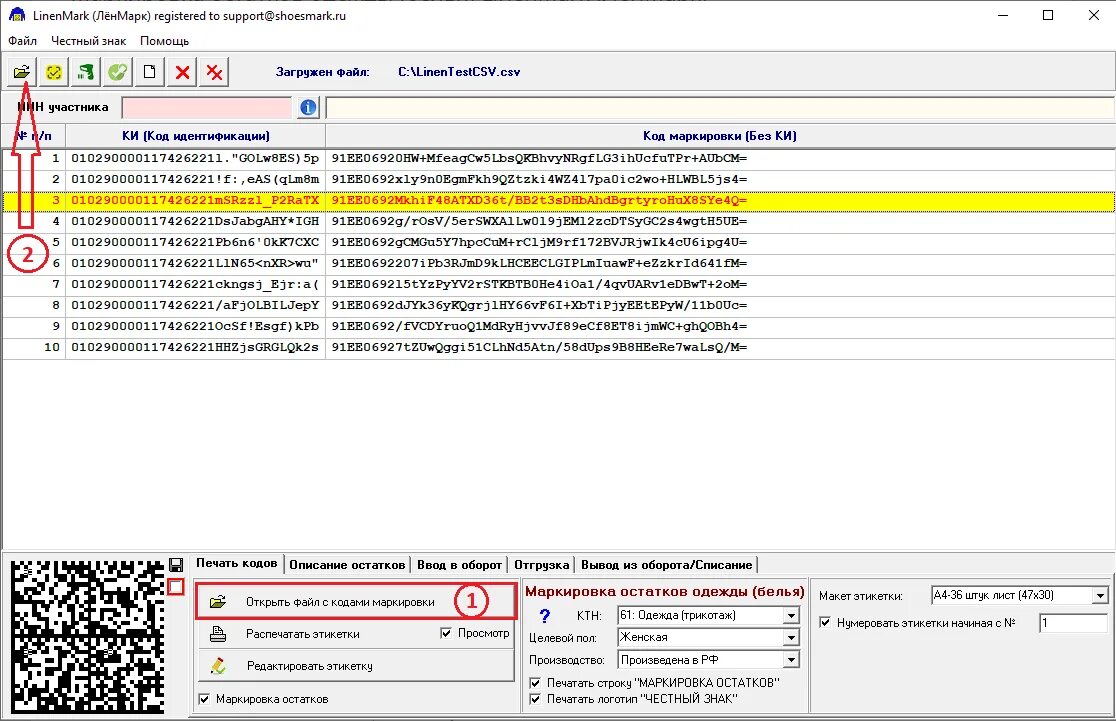Toggle the Просмотр checkbox

(x=446, y=633)
